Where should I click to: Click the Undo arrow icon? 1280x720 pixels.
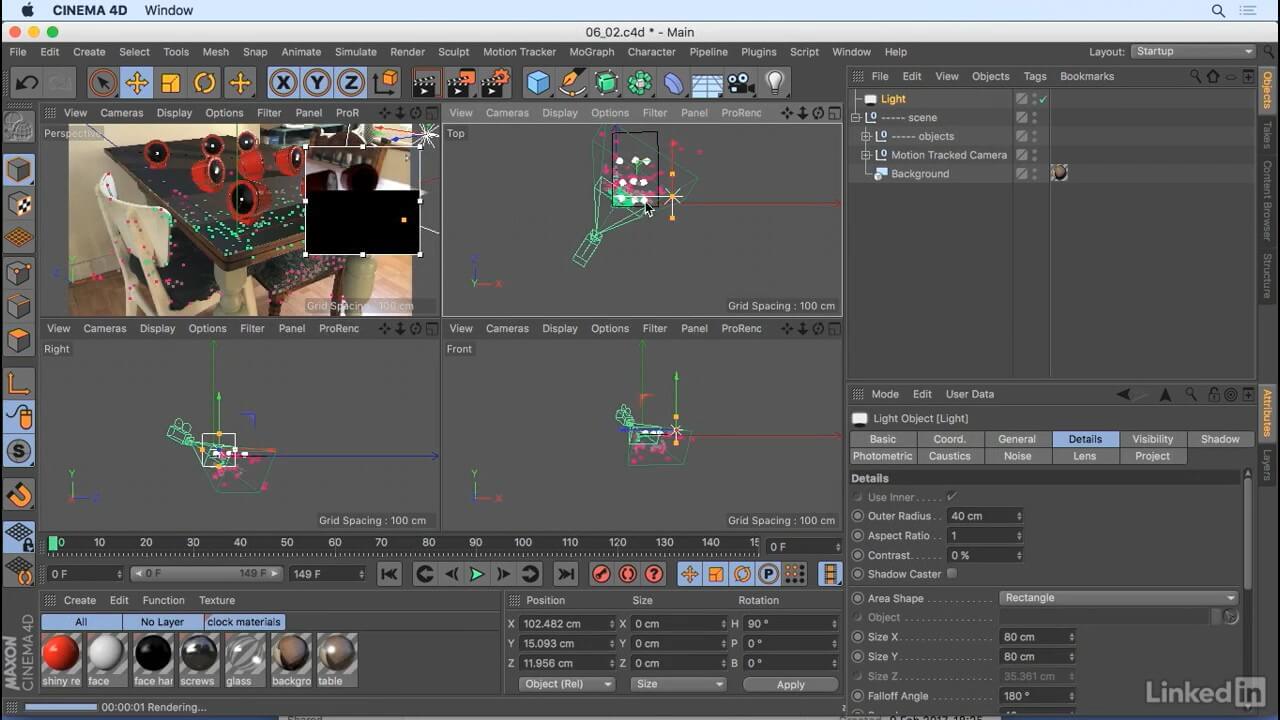(x=27, y=83)
